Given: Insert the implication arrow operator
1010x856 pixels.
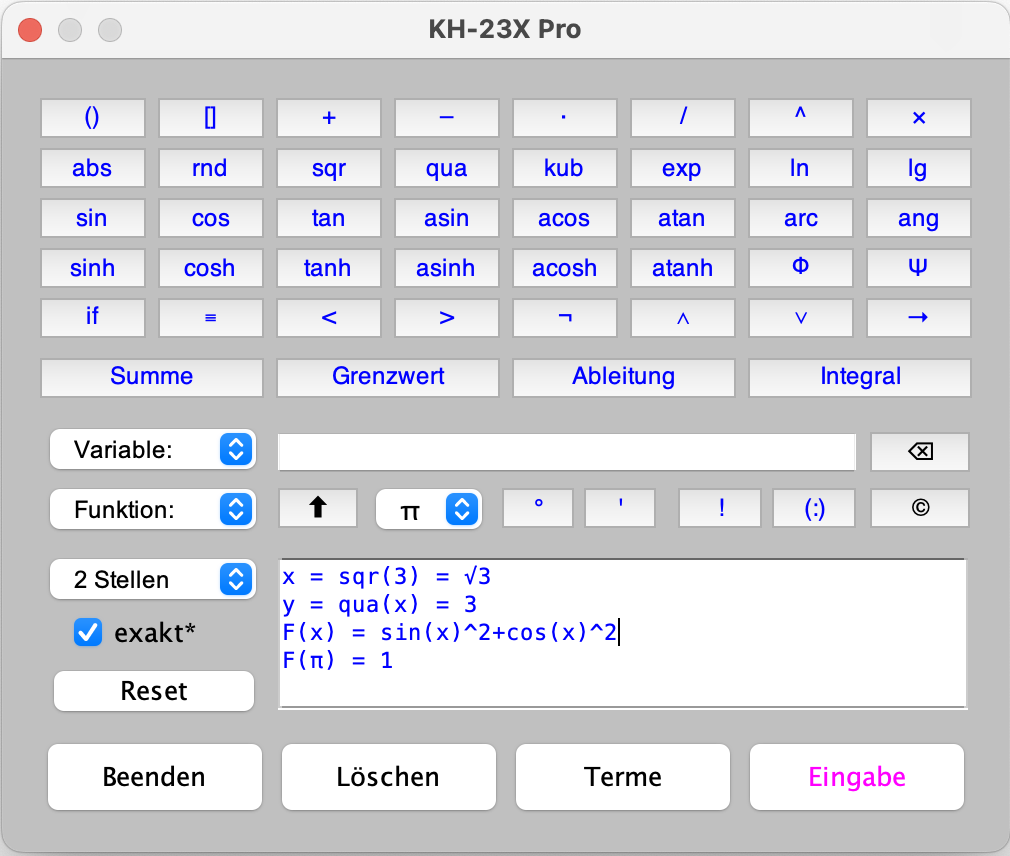Looking at the screenshot, I should (918, 318).
